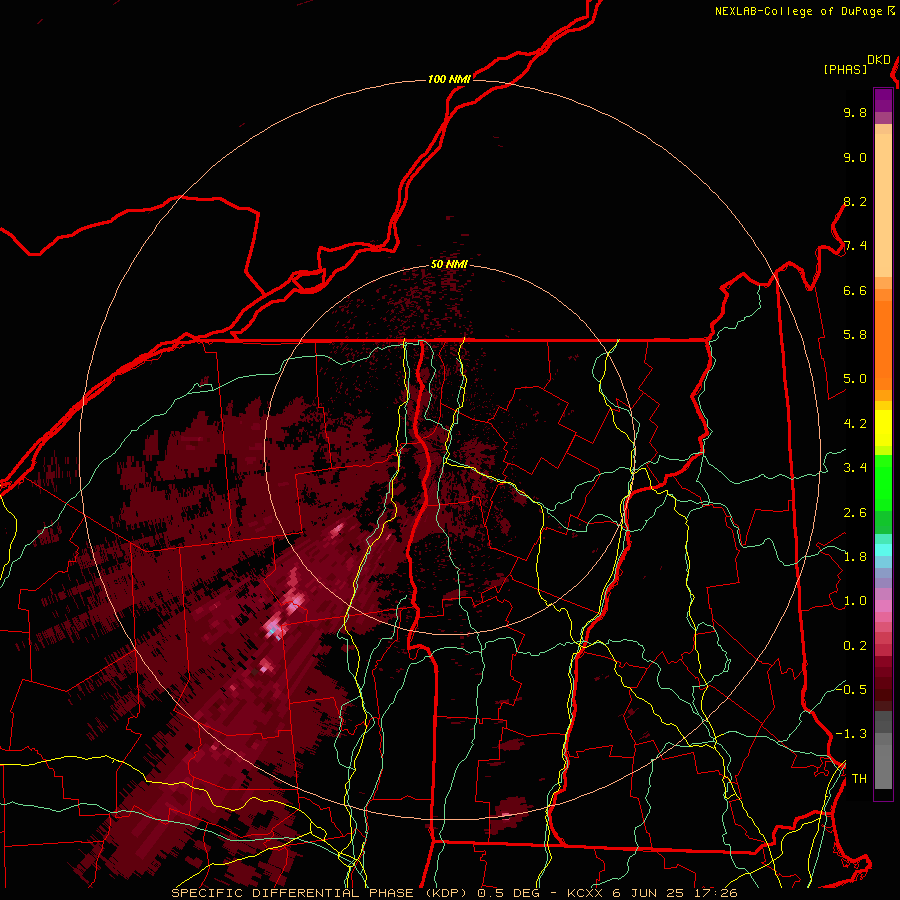Click the -1.3 scale value
The height and width of the screenshot is (900, 900).
(851, 735)
